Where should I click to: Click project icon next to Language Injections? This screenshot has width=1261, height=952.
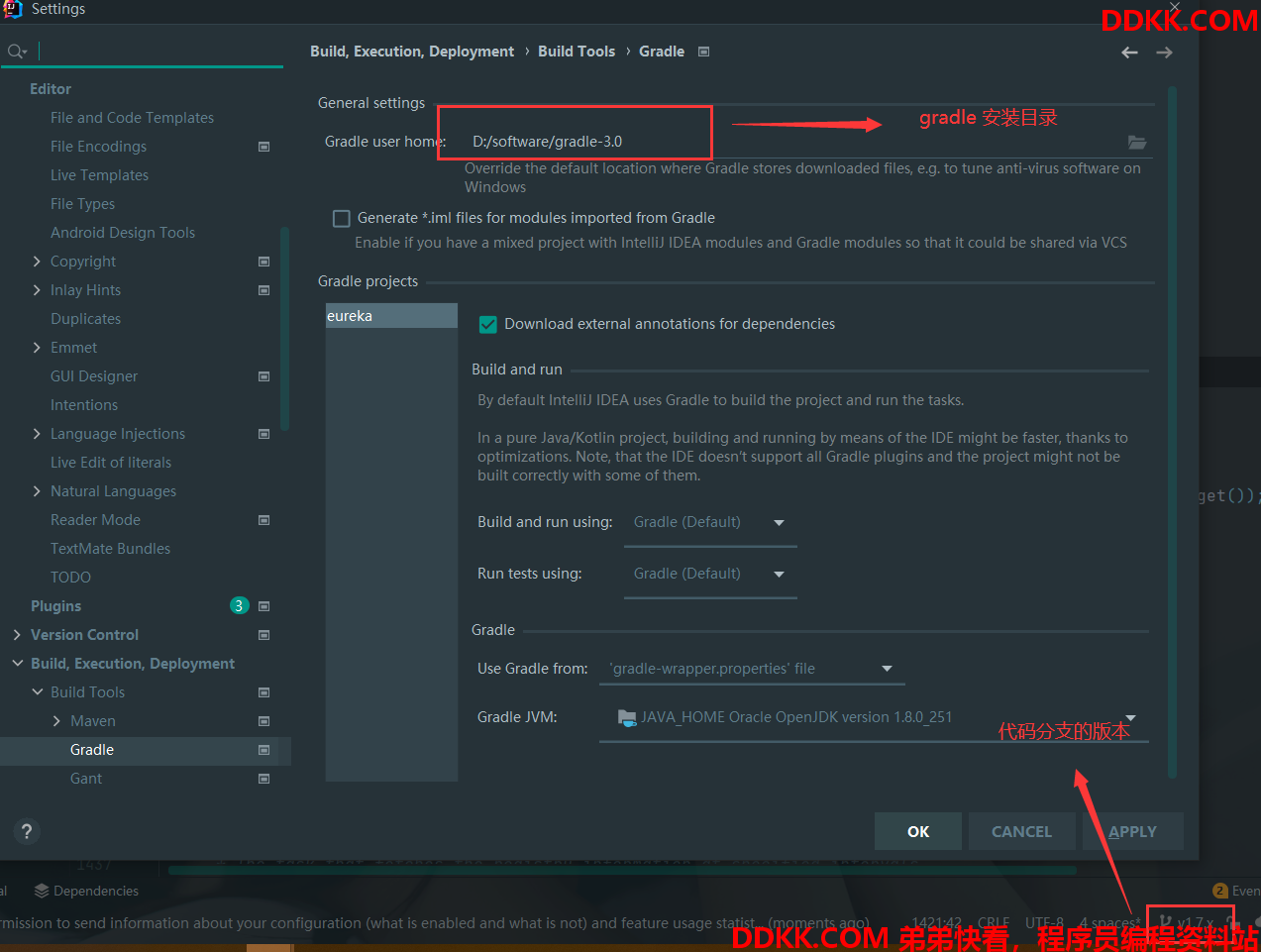263,434
